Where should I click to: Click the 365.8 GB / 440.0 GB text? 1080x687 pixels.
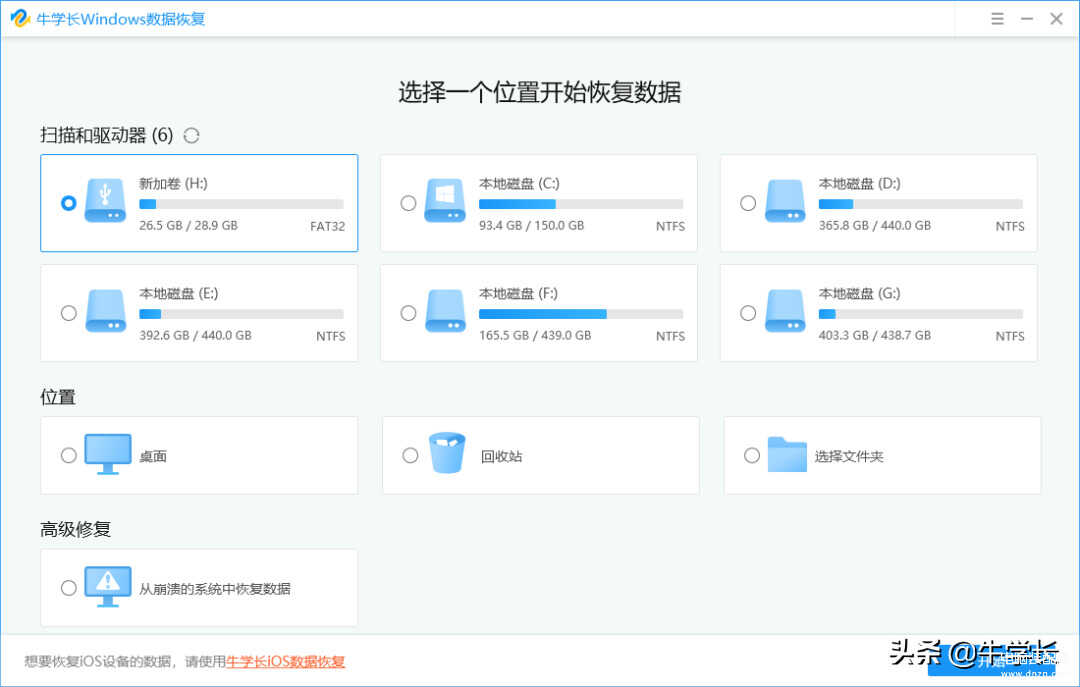875,225
